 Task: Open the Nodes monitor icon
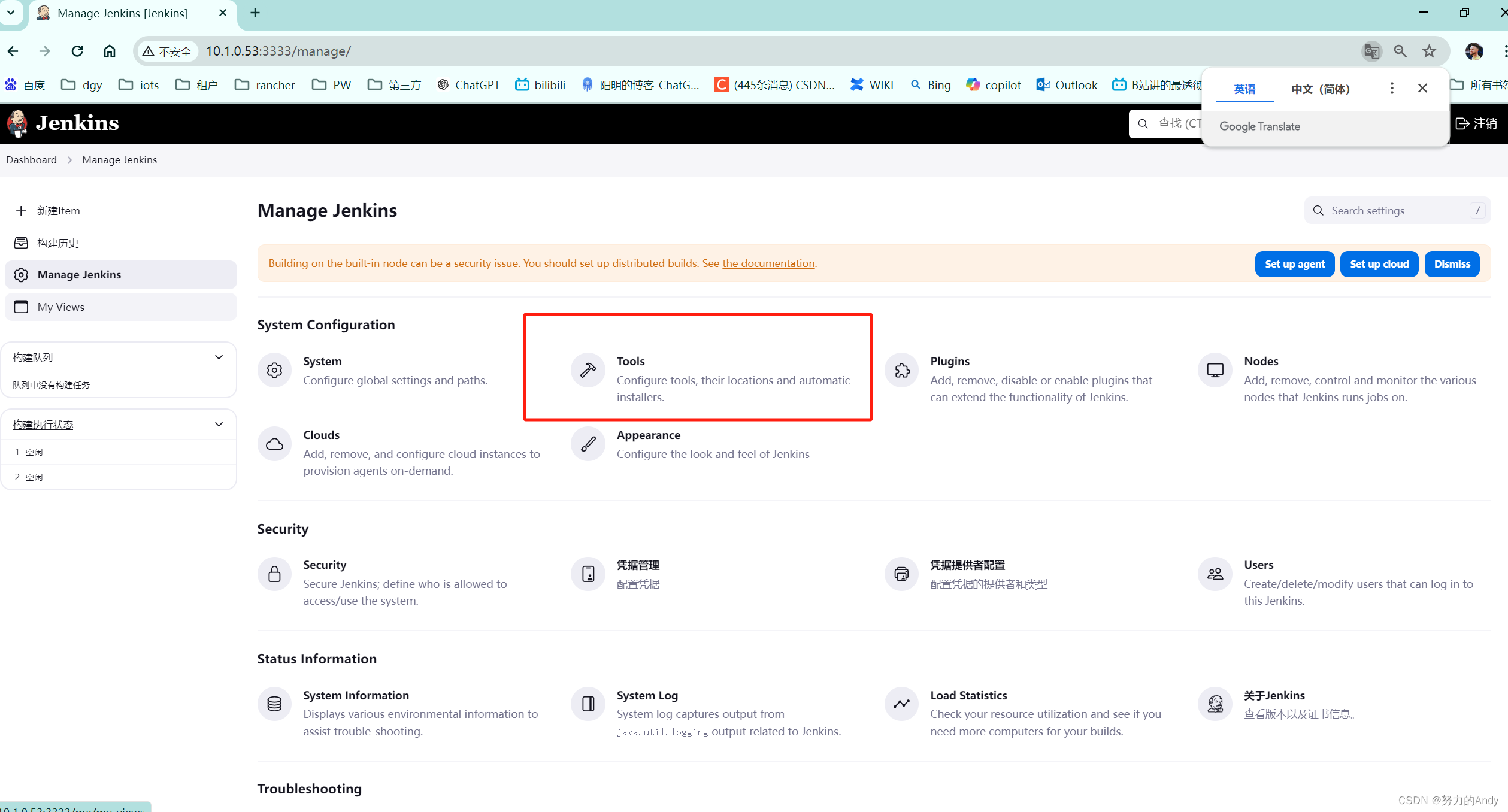(1215, 370)
